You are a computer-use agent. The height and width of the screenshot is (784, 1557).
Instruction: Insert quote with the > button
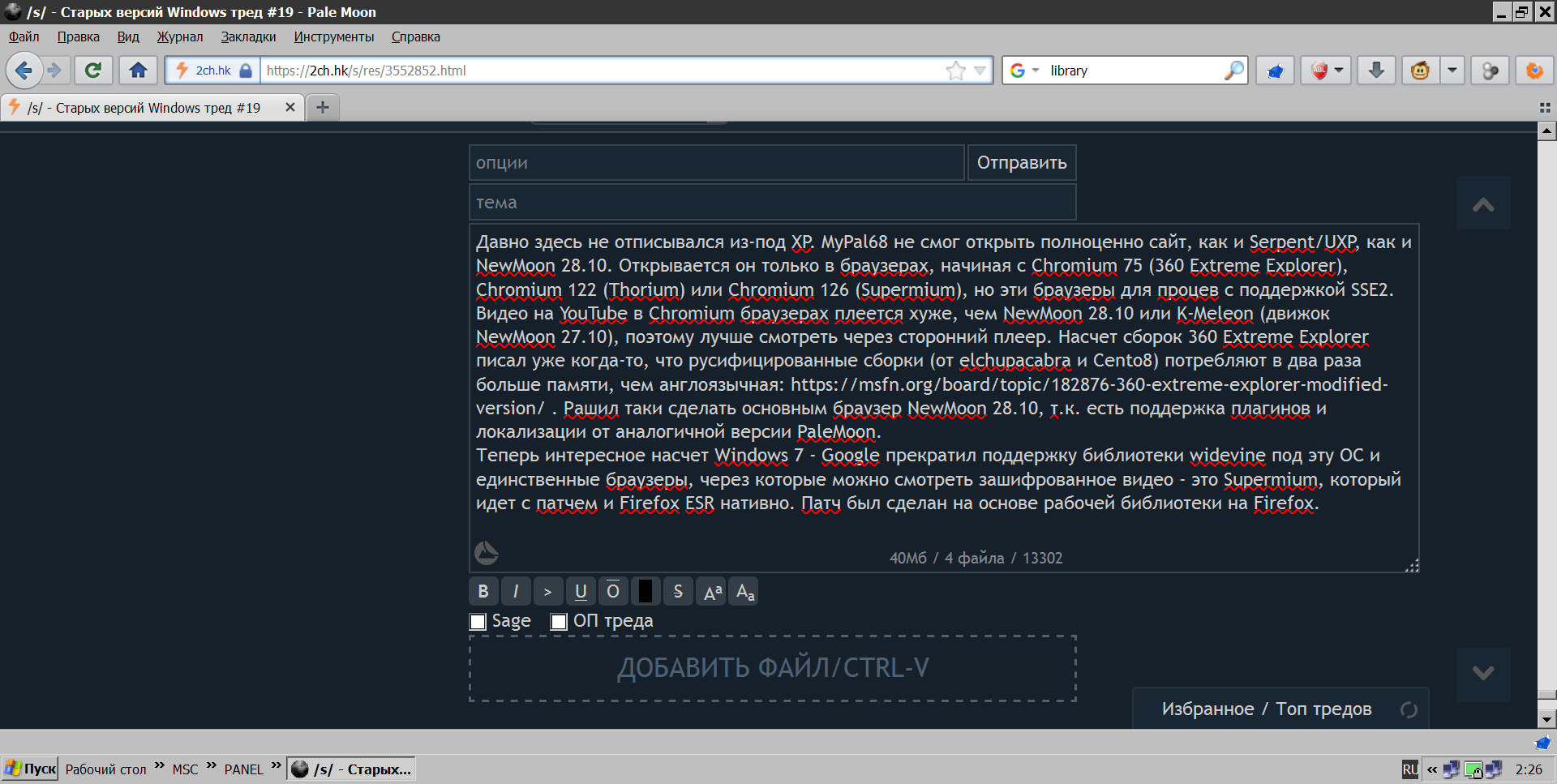click(548, 592)
